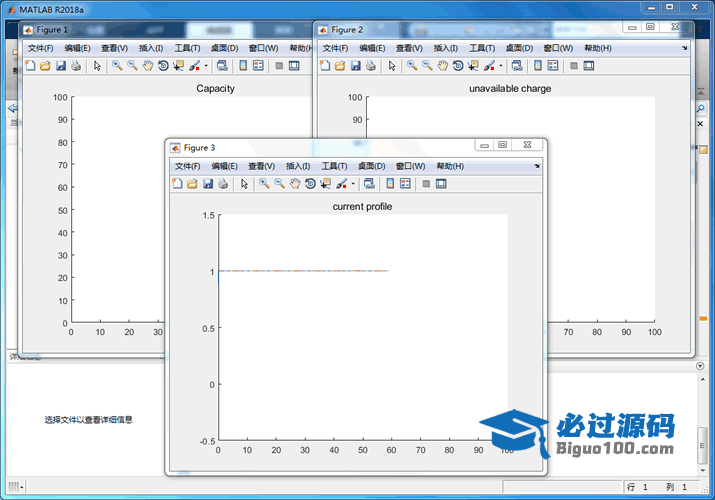Expand Brush tool color dropdown in Figure 1
The image size is (715, 500).
[x=206, y=66]
